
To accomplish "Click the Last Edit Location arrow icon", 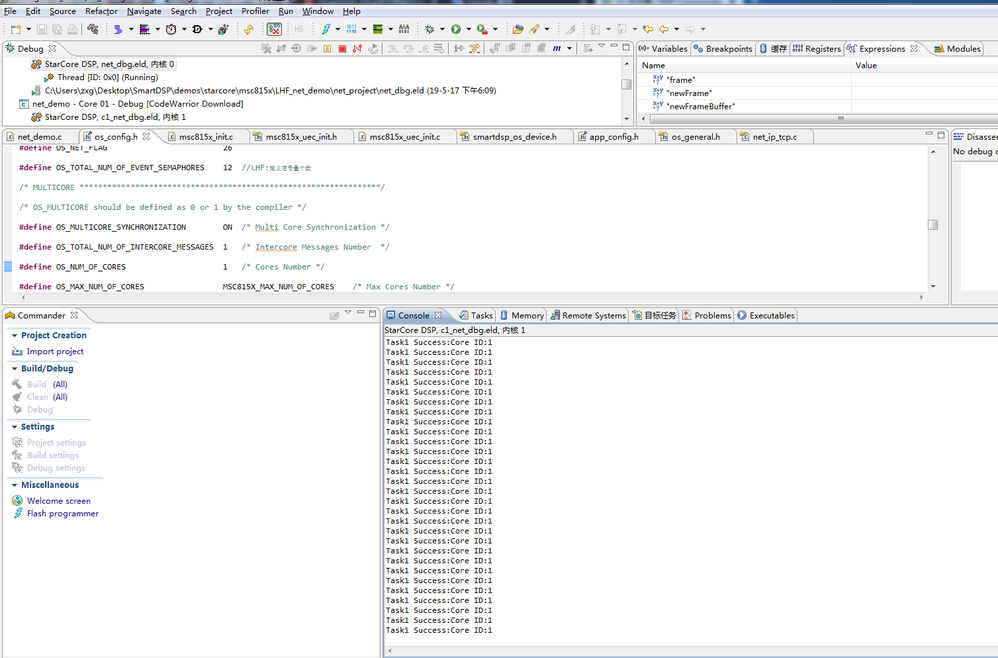I will pos(648,29).
